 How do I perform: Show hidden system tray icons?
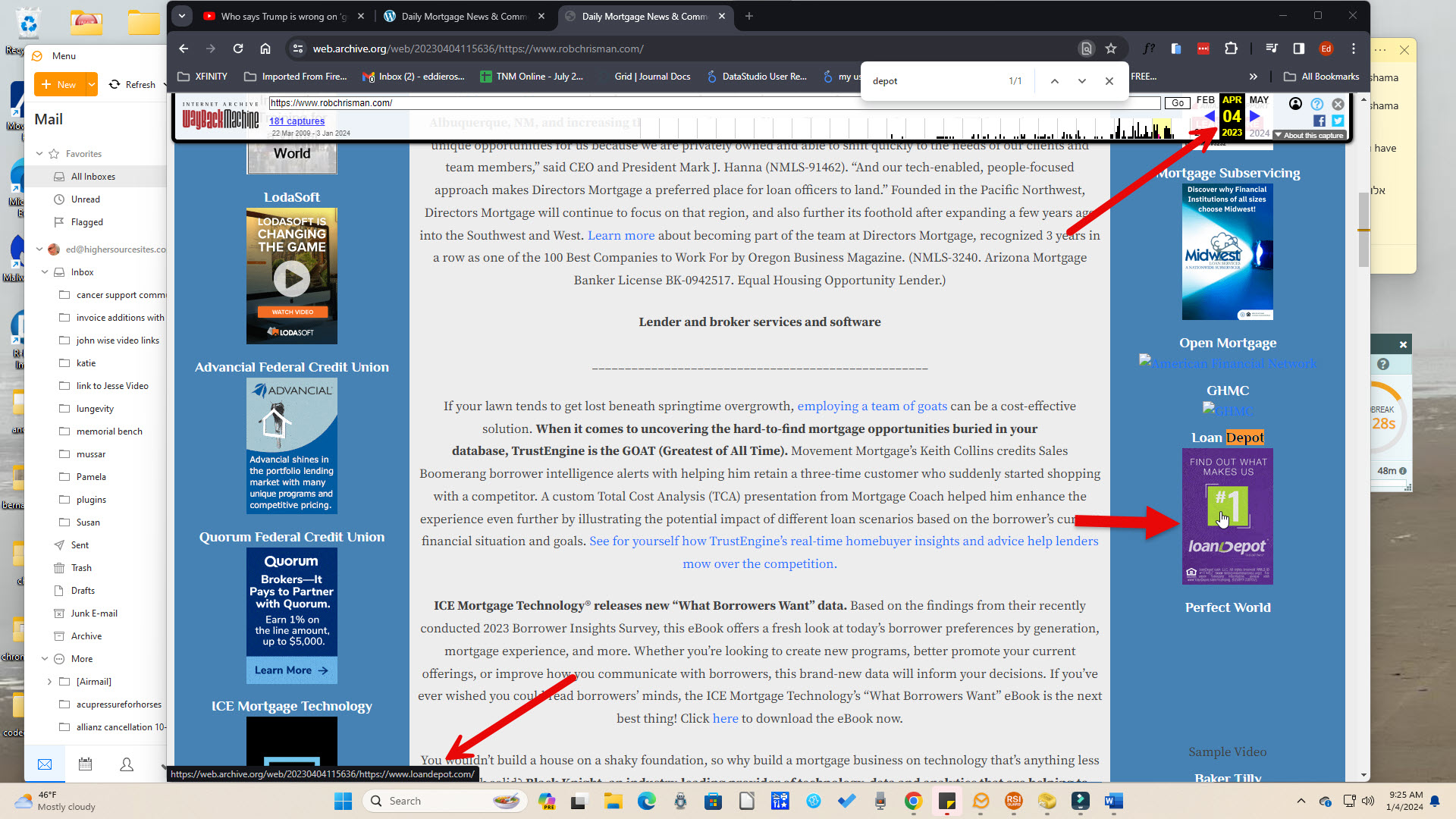1301,801
